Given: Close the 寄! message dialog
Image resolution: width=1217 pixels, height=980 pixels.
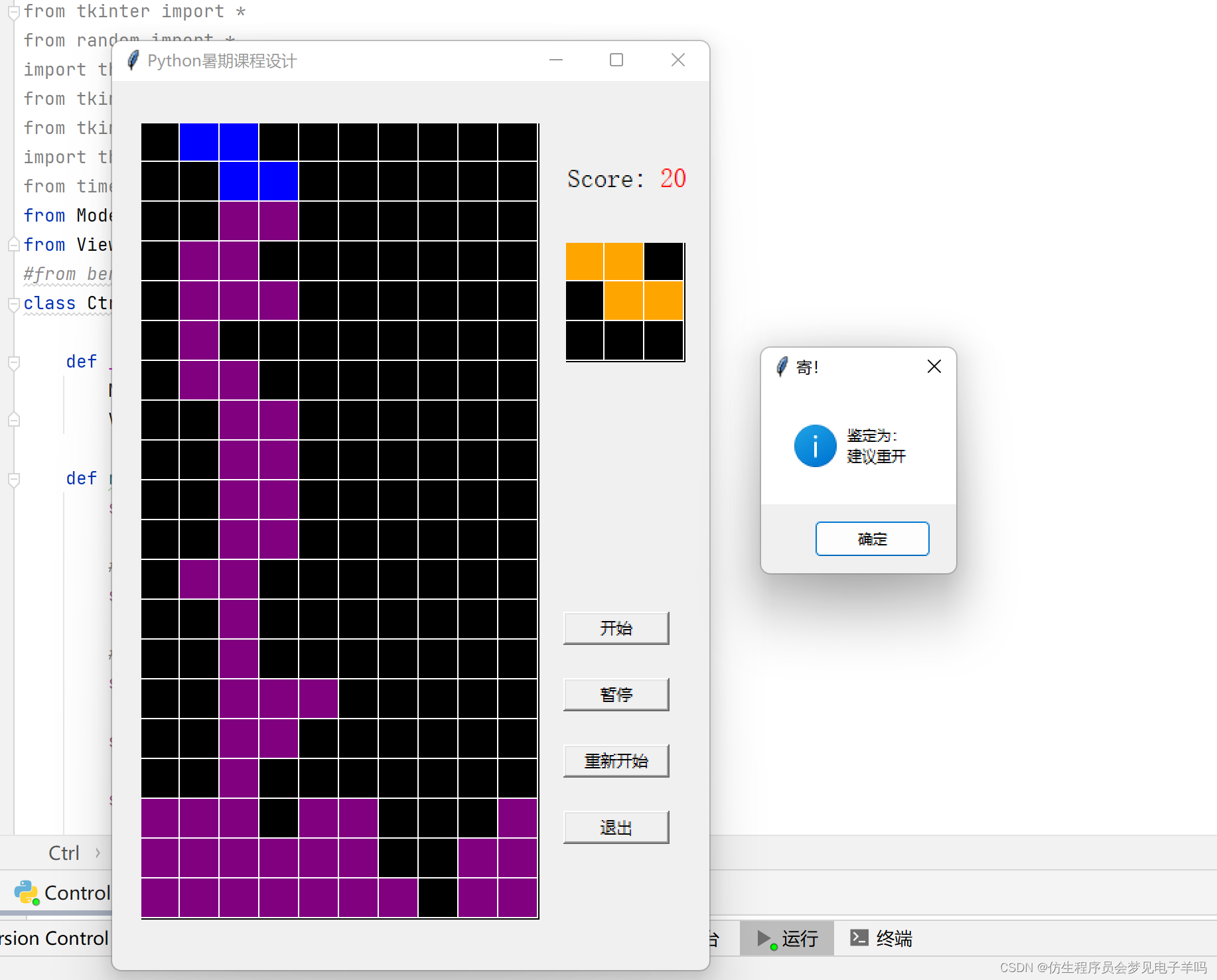Looking at the screenshot, I should tap(934, 366).
